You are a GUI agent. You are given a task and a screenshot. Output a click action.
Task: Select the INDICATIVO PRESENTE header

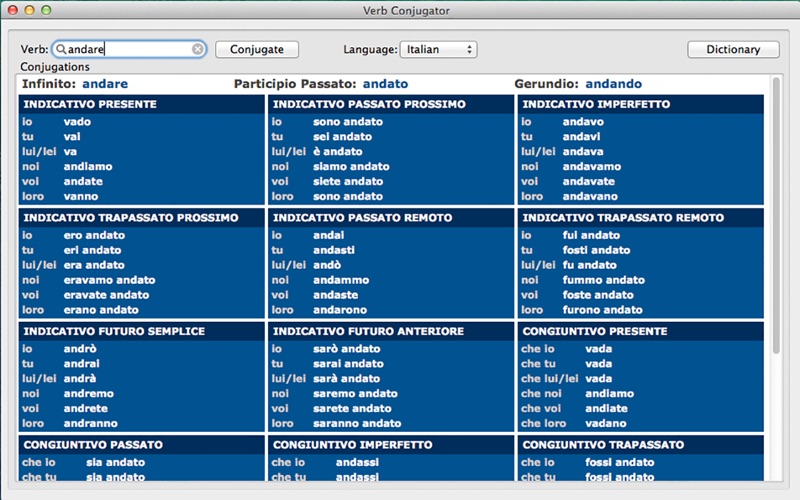[141, 104]
